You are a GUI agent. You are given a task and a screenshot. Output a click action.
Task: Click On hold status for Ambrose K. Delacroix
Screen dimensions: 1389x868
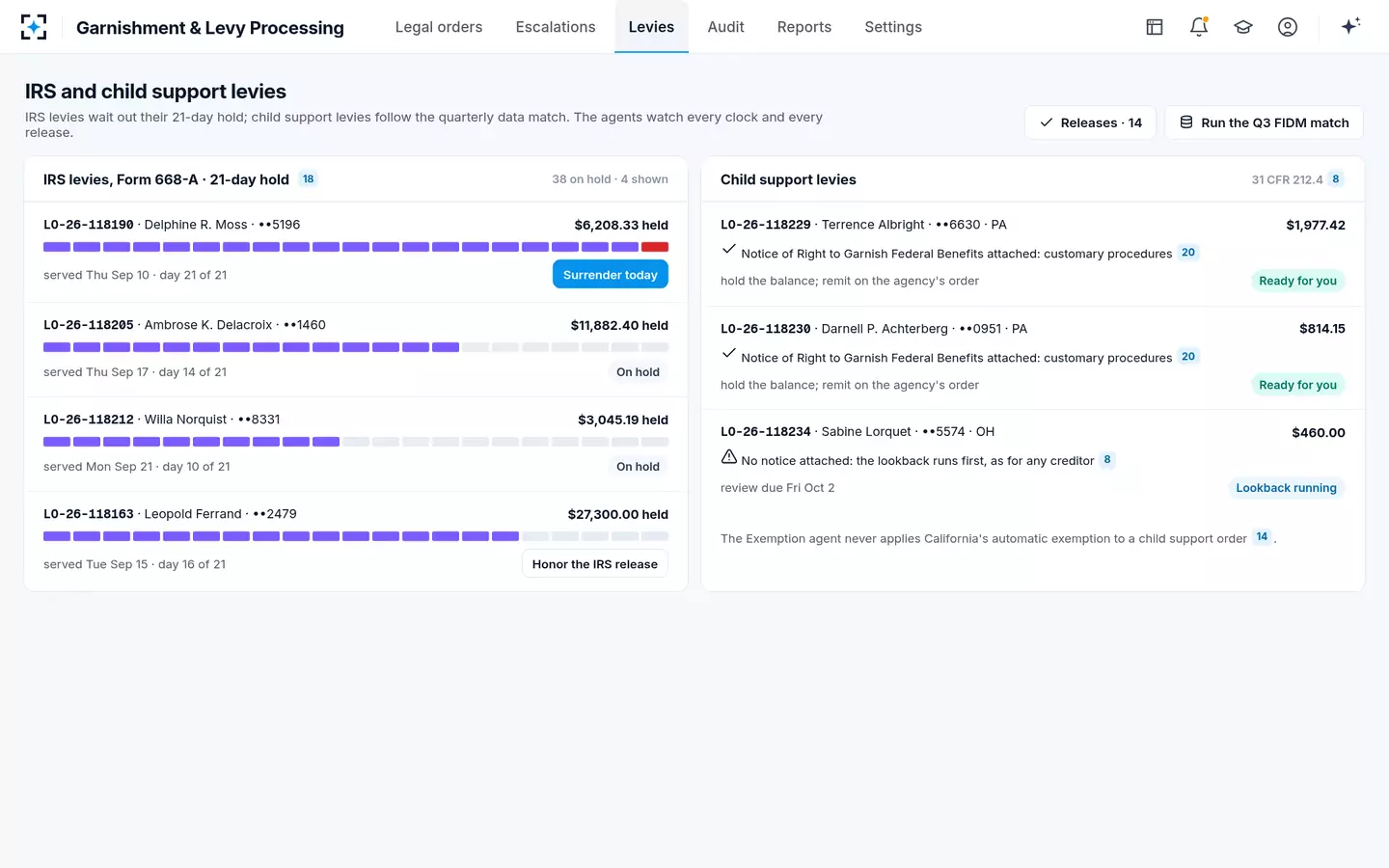pos(638,372)
